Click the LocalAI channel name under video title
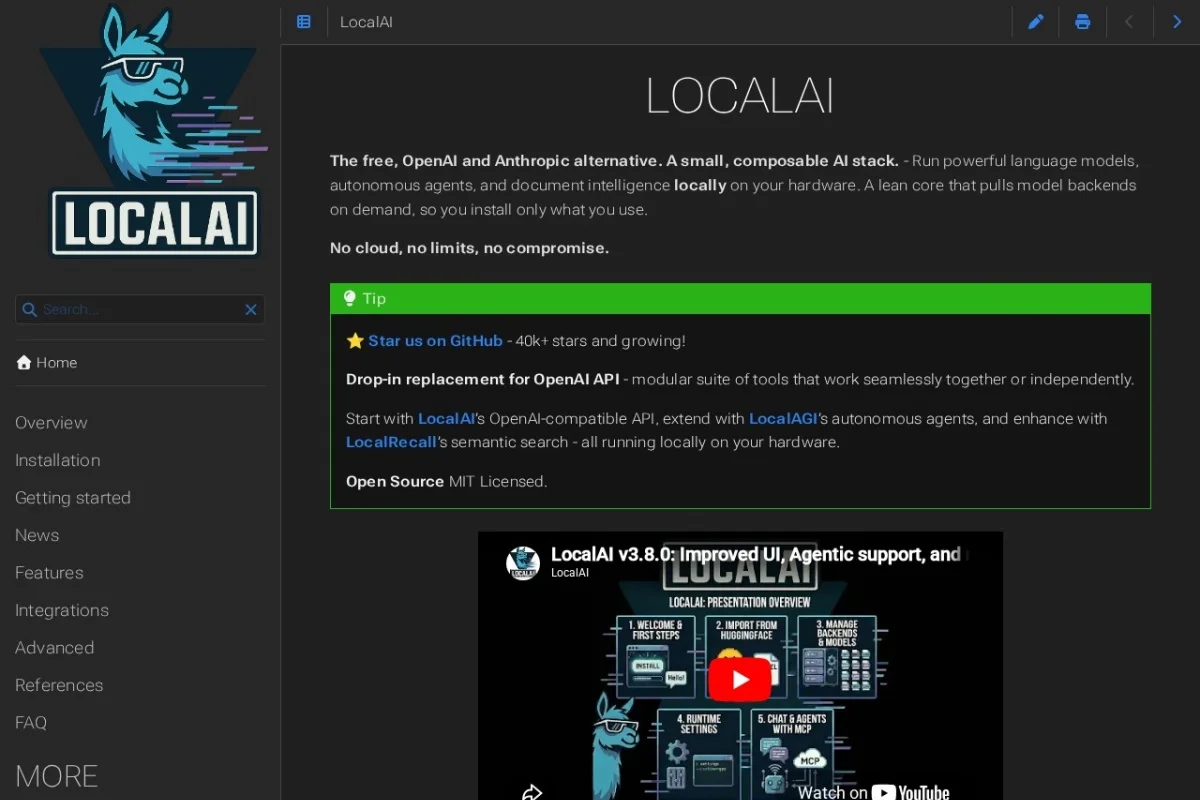Image resolution: width=1200 pixels, height=800 pixels. pyautogui.click(x=570, y=573)
